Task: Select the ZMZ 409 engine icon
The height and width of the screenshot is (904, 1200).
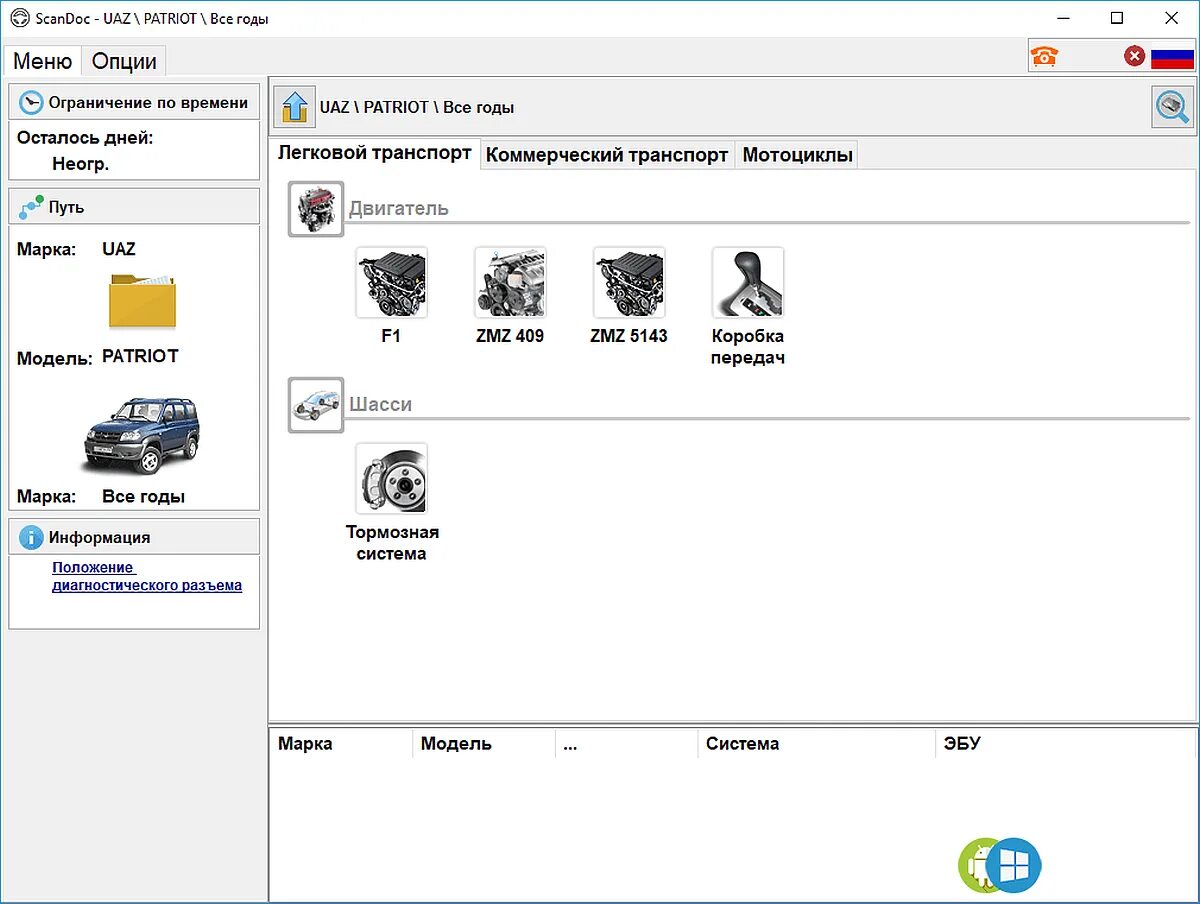Action: (510, 283)
